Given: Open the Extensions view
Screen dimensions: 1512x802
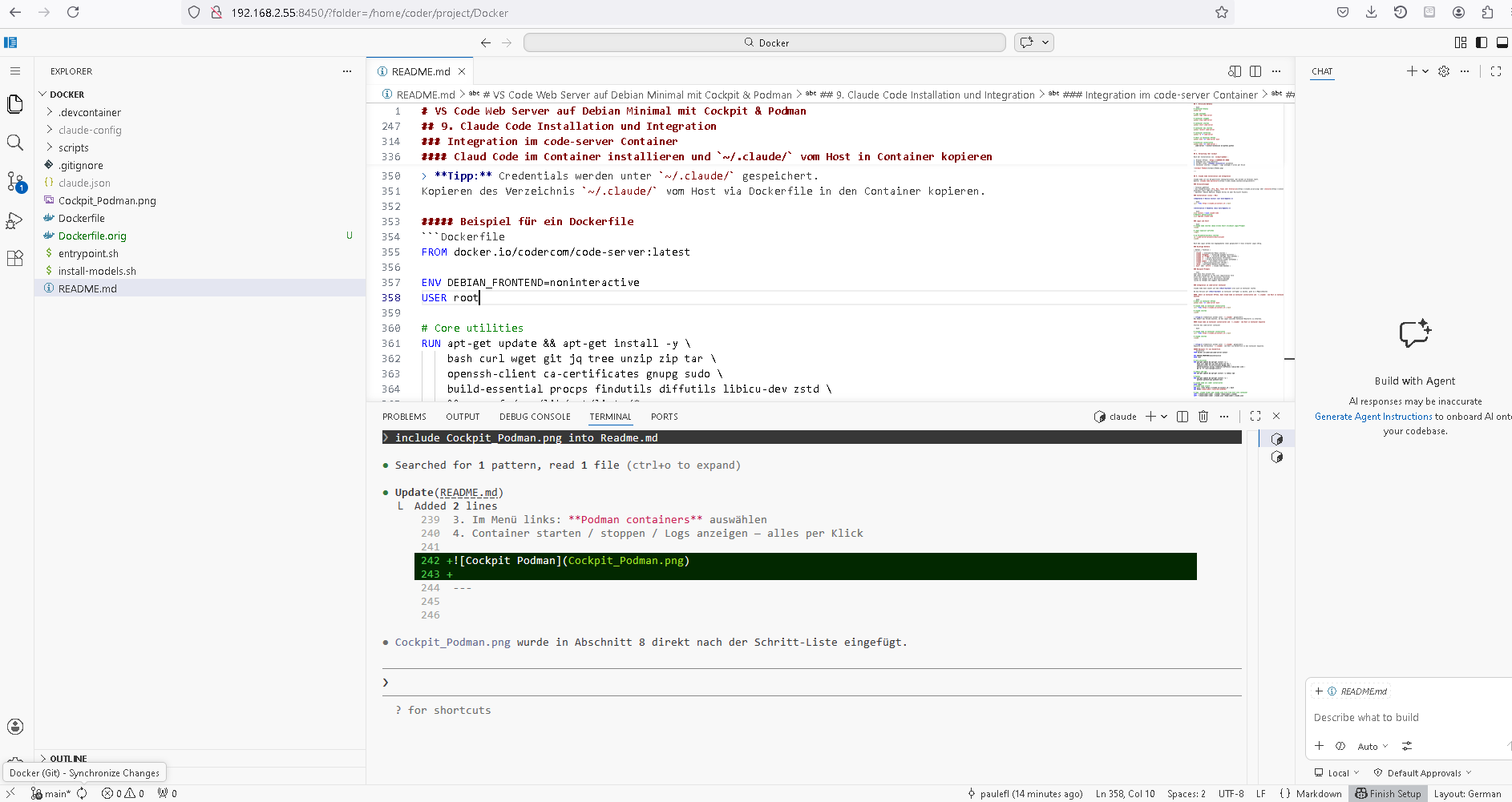Looking at the screenshot, I should 15,258.
